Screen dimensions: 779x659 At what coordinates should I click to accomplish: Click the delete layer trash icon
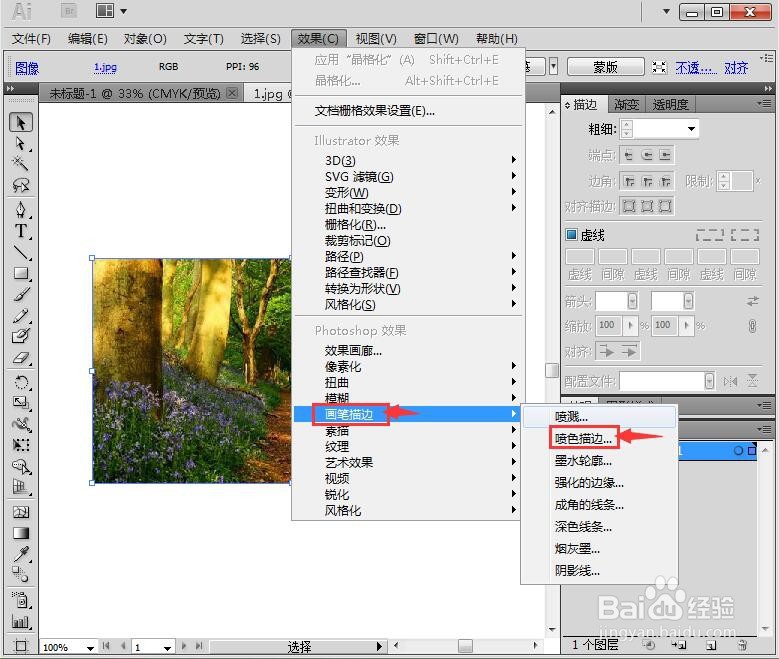click(x=742, y=645)
